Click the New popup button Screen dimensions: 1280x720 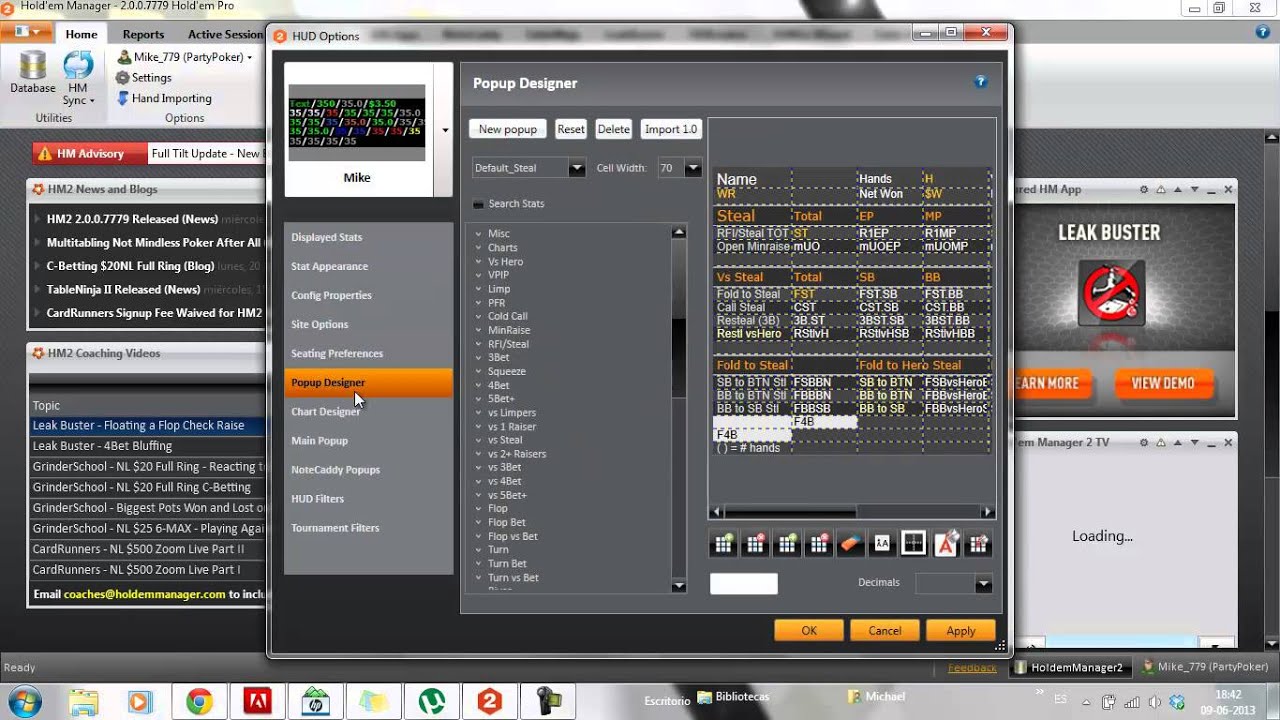click(508, 129)
